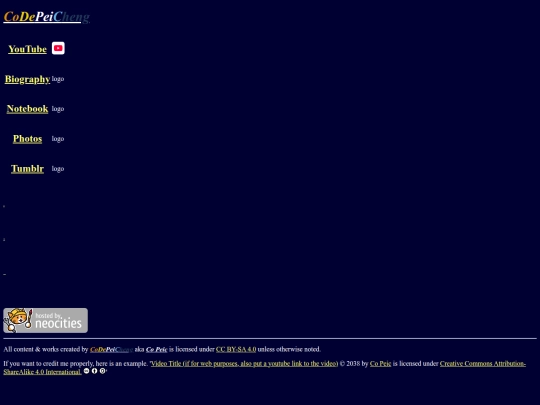The image size is (540, 405).
Task: Open the Biography page link
Action: coord(28,79)
